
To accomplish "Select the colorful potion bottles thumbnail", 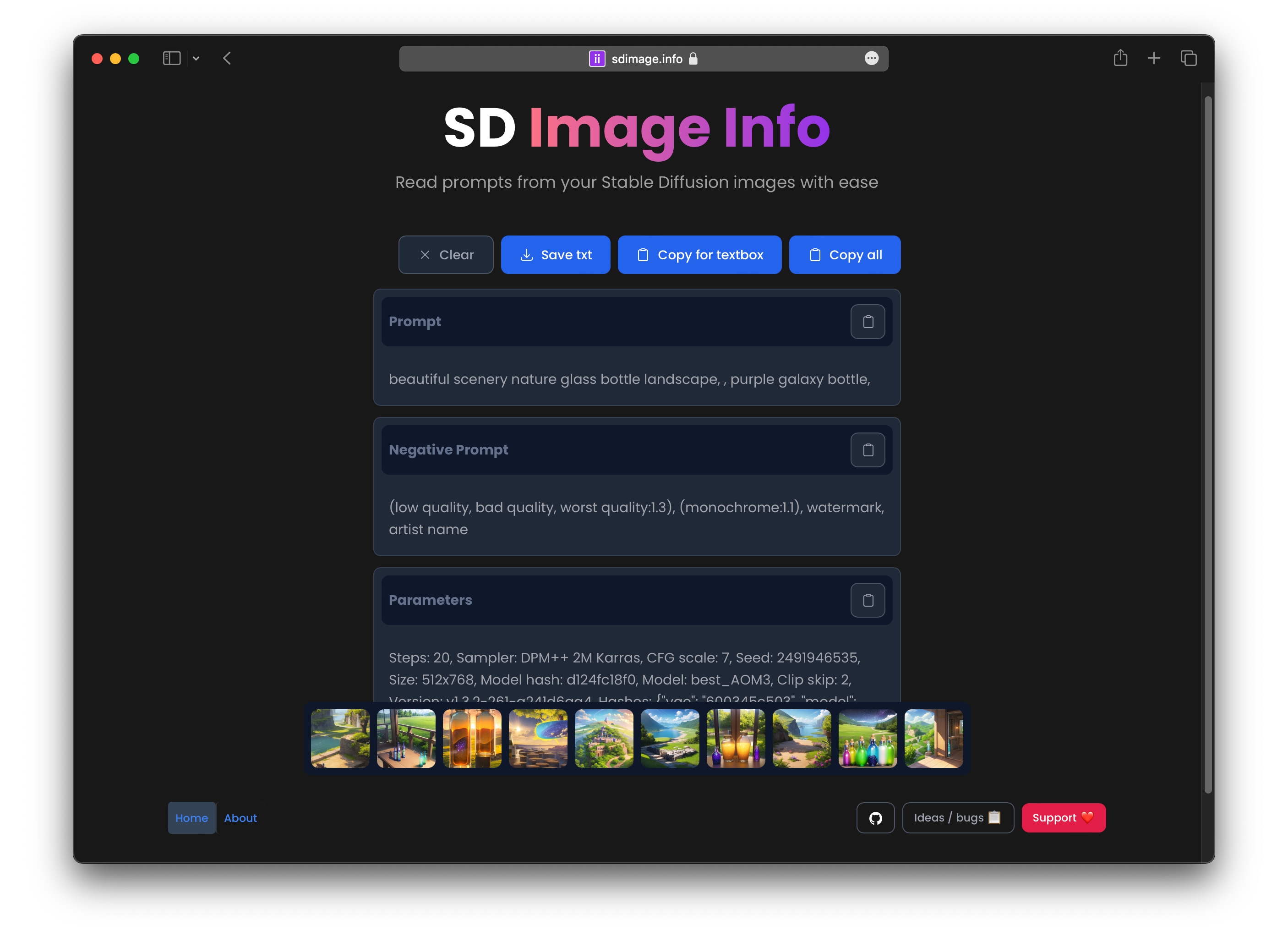I will [x=867, y=739].
